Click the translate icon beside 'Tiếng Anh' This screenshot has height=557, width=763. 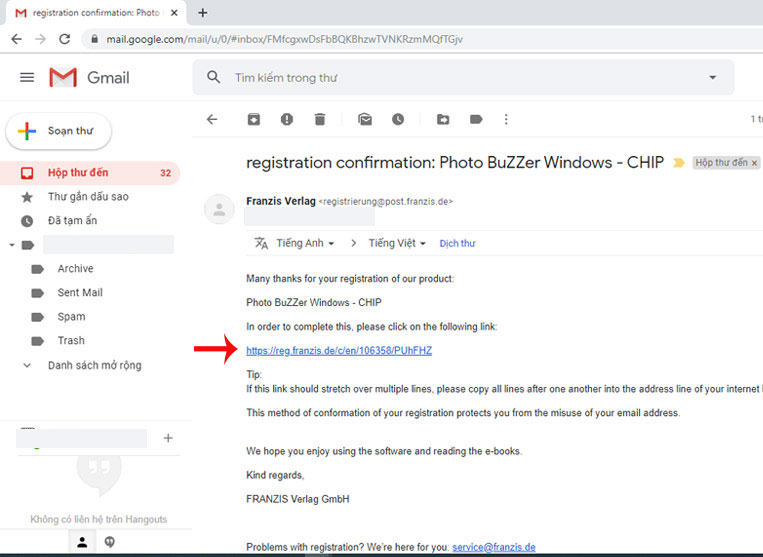(x=261, y=243)
